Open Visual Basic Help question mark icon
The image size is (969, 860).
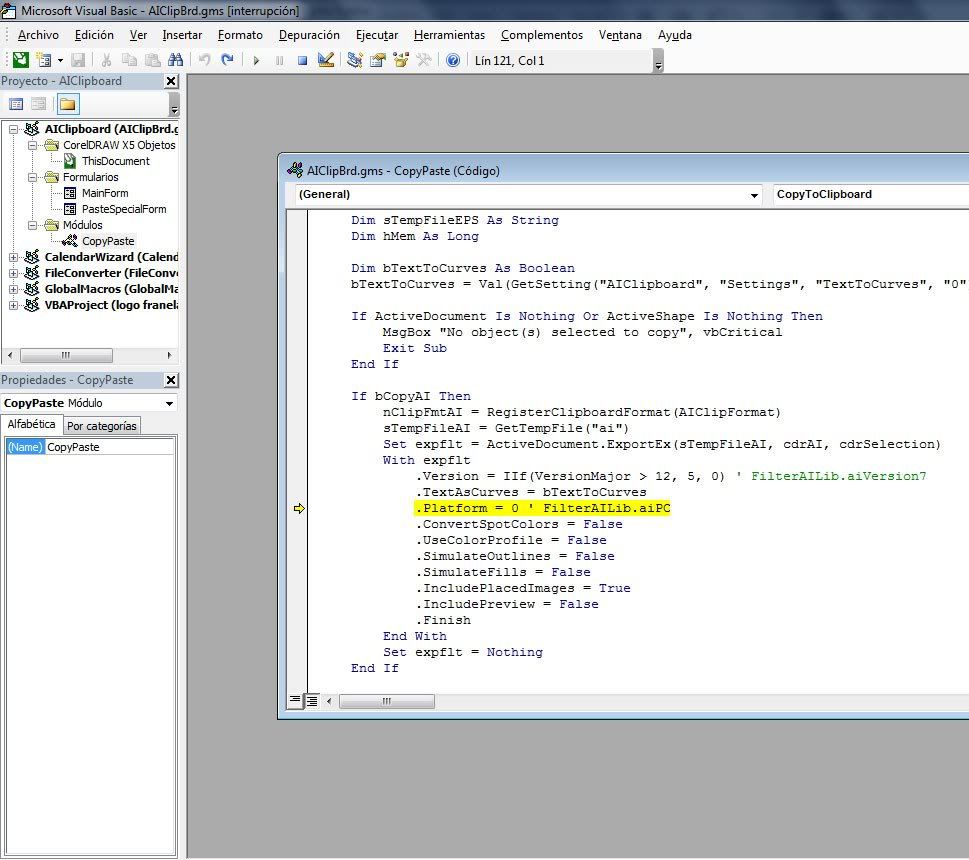tap(453, 60)
